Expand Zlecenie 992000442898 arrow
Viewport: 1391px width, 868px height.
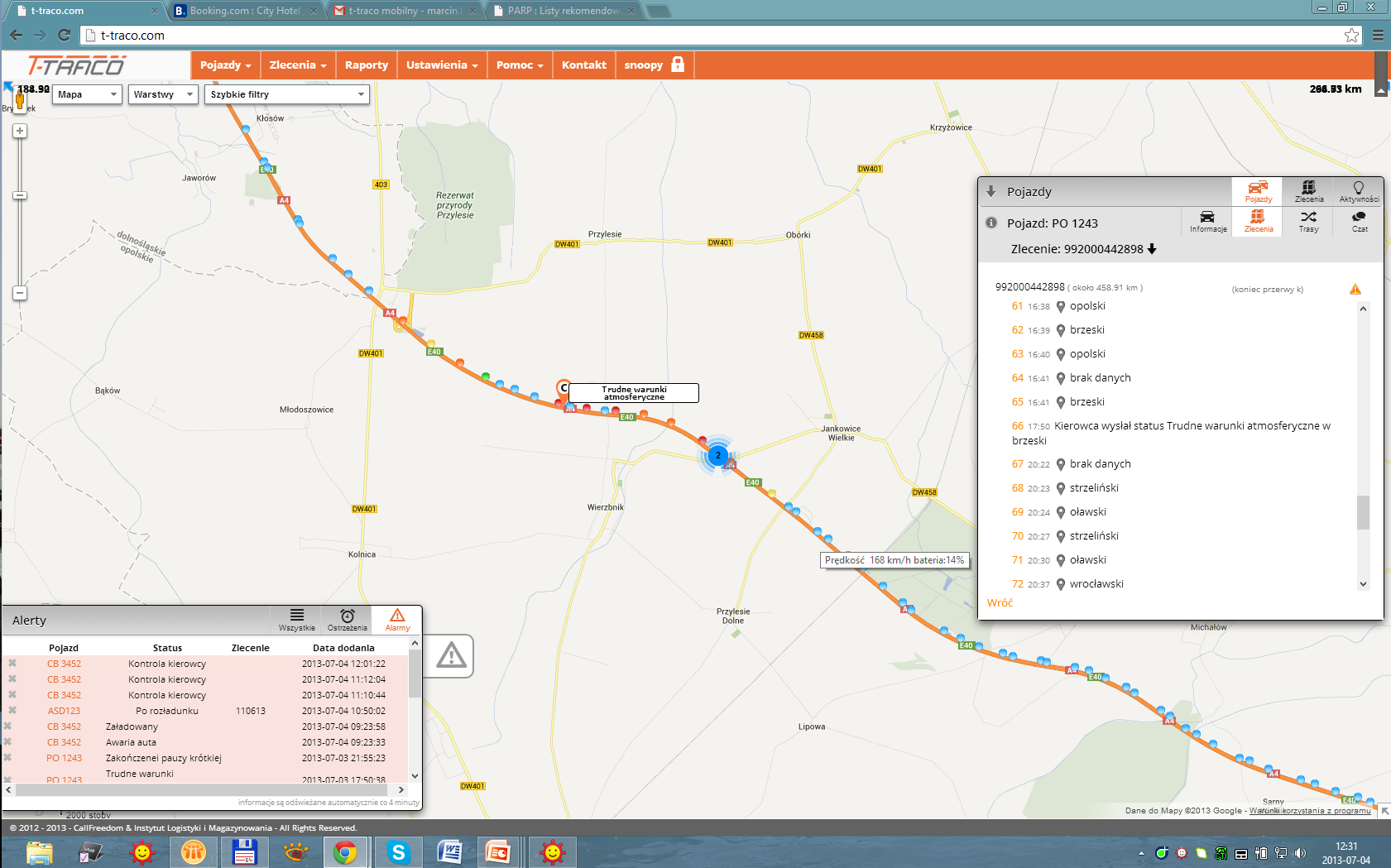tap(1152, 249)
